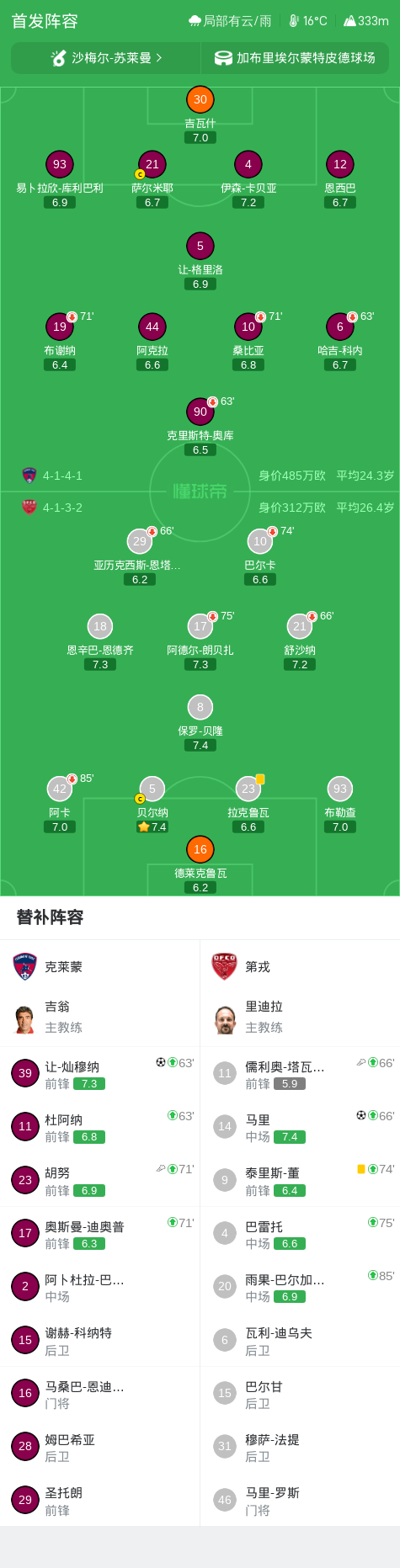Open coach 里迪拉 profile photo
Viewport: 400px width, 1568px height.
click(x=225, y=1018)
